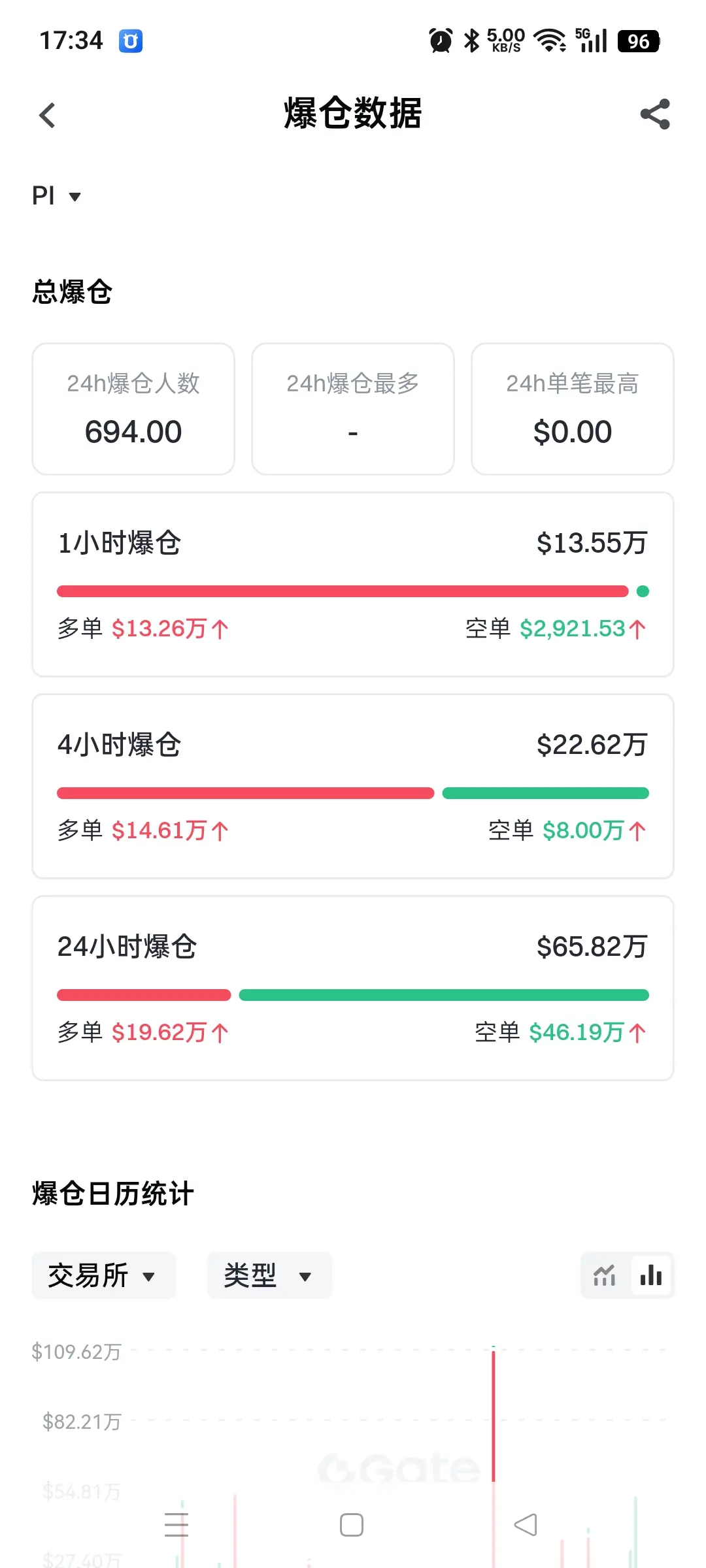Screen dimensions: 706x1568
Task: Click the red long bar in 1小时爆仓
Action: pyautogui.click(x=343, y=591)
